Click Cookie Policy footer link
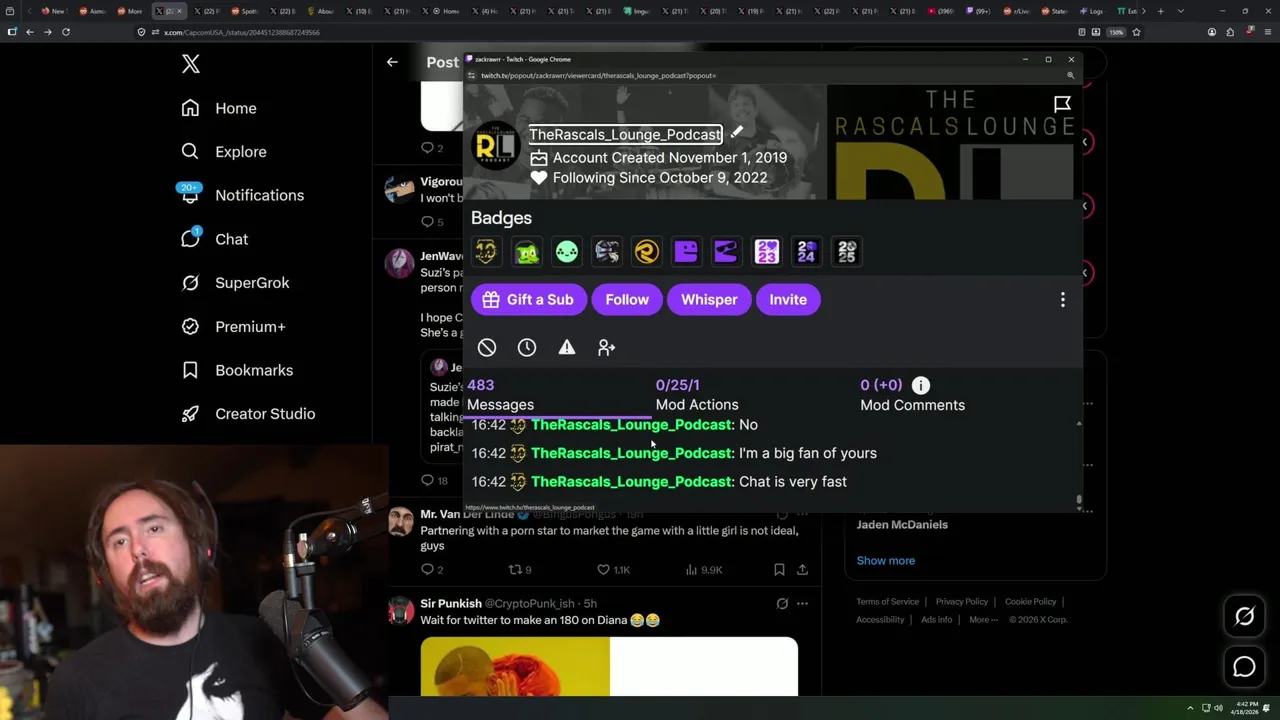This screenshot has width=1280, height=720. [1030, 602]
